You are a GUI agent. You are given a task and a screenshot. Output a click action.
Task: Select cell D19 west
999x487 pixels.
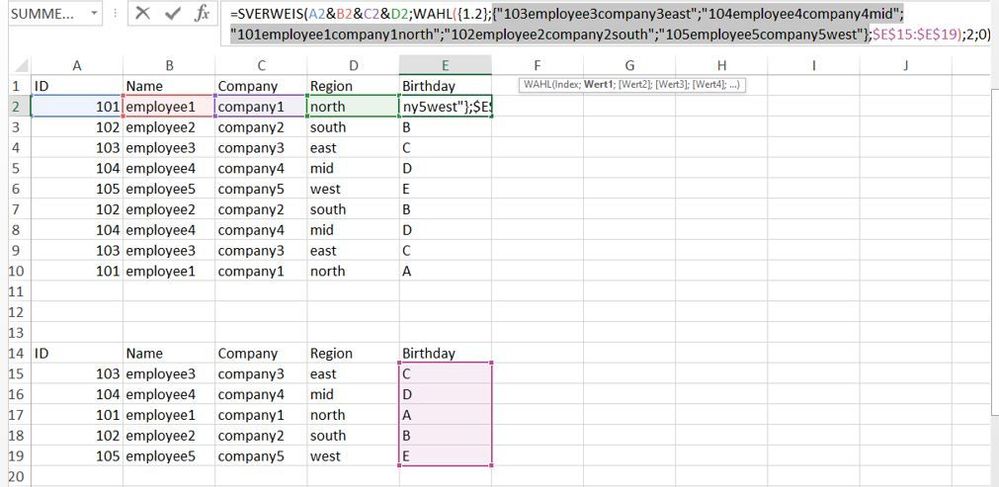354,456
